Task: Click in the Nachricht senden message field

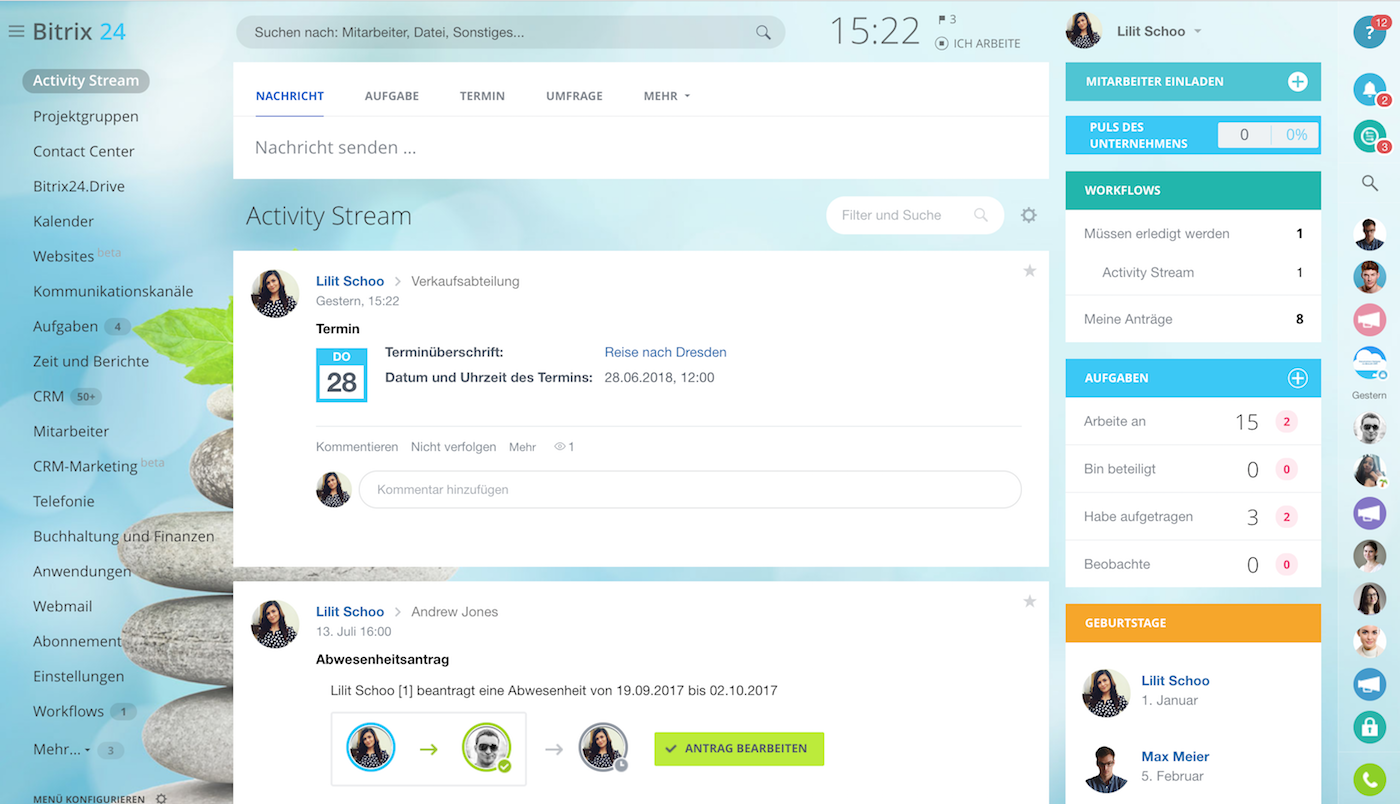Action: tap(641, 148)
